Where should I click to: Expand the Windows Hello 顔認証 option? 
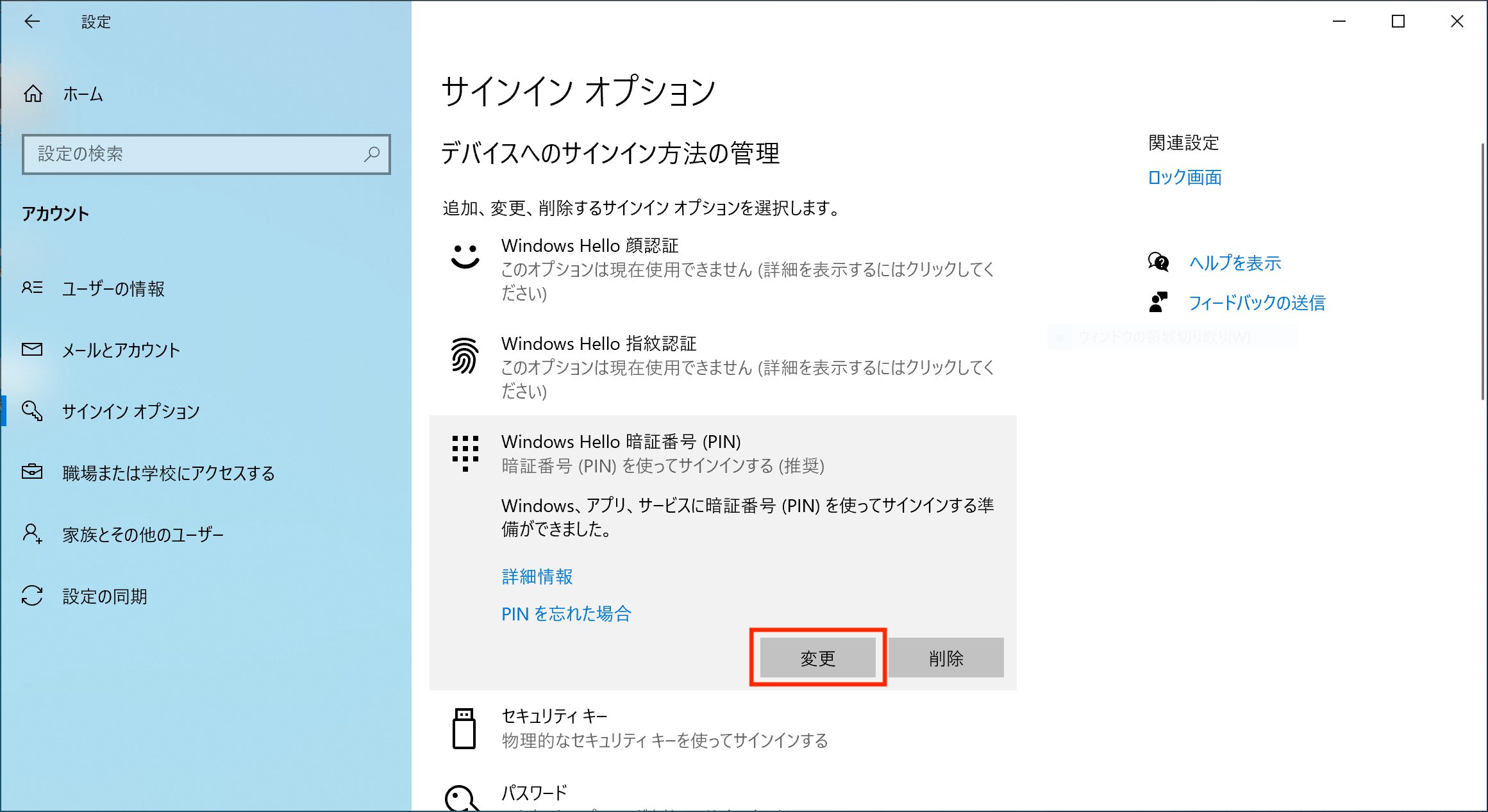click(x=723, y=269)
